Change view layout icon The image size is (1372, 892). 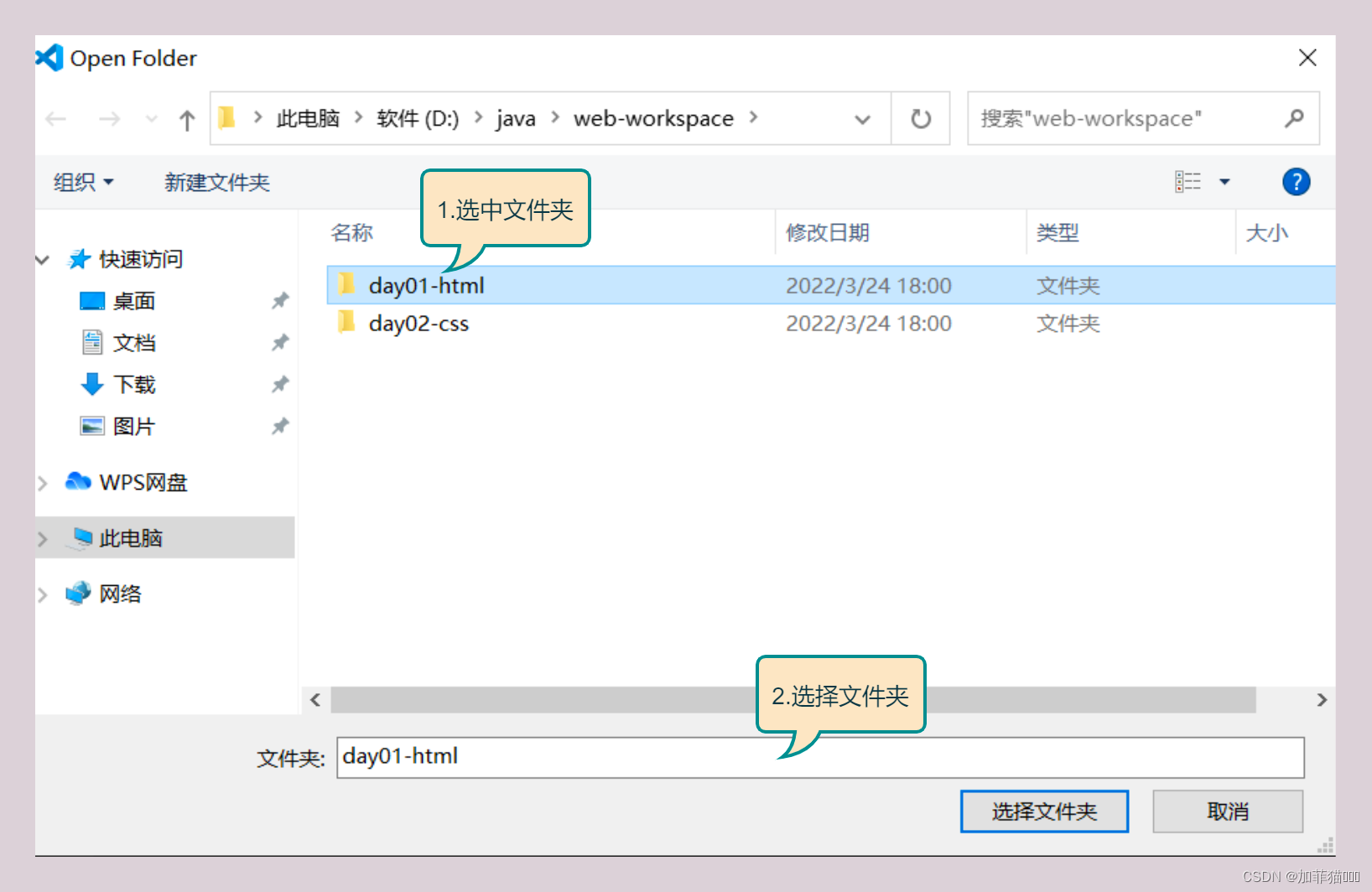click(x=1188, y=182)
